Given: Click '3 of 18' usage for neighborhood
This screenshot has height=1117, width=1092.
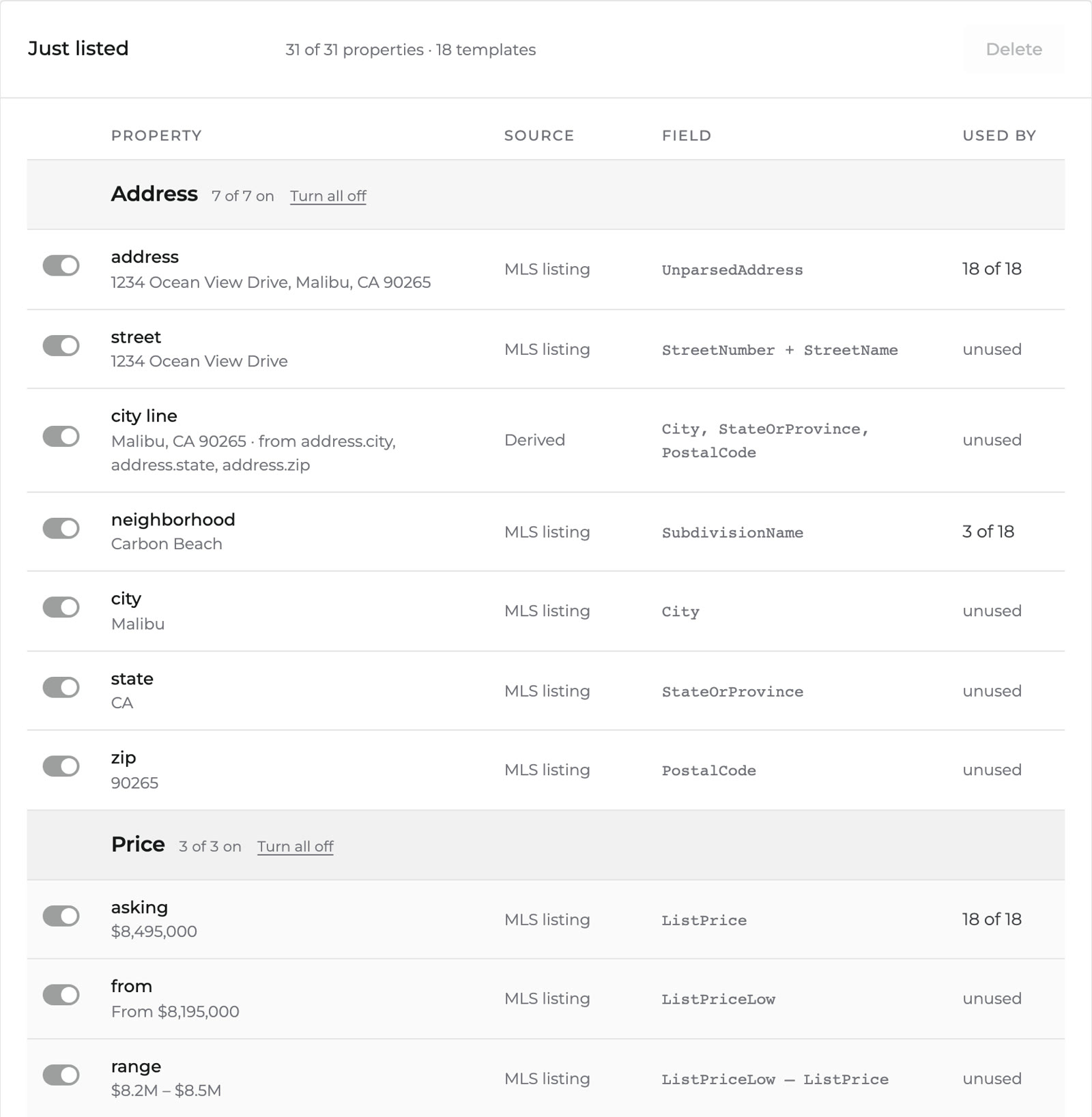Looking at the screenshot, I should click(988, 532).
